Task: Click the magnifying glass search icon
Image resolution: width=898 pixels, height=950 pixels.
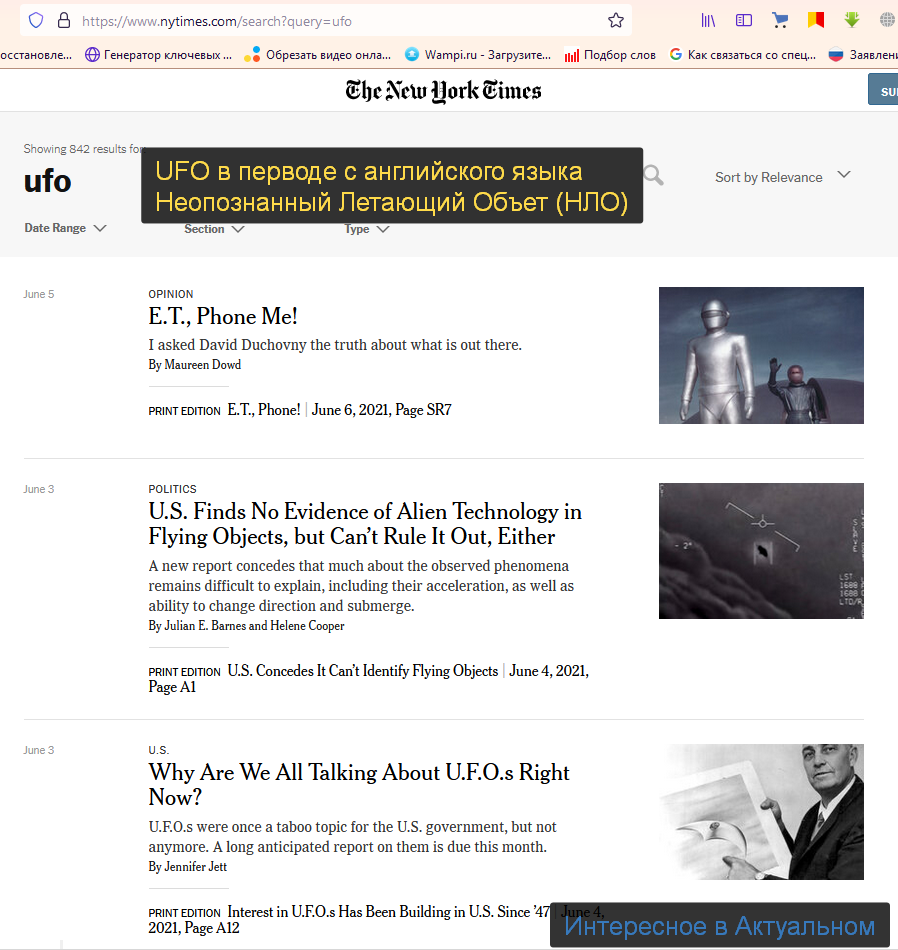Action: (x=653, y=175)
